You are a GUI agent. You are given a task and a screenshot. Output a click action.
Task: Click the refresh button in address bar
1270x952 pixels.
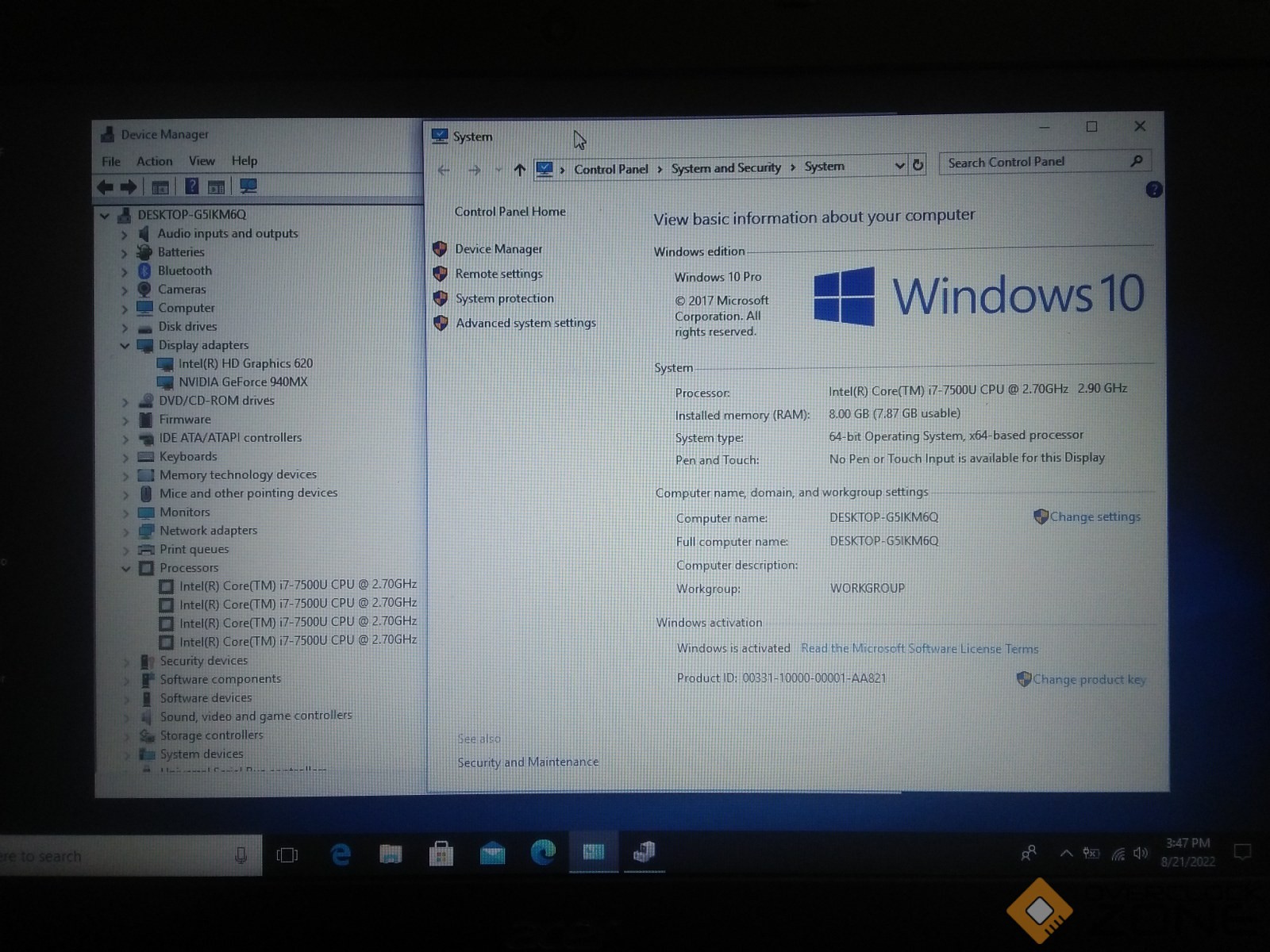pos(918,165)
